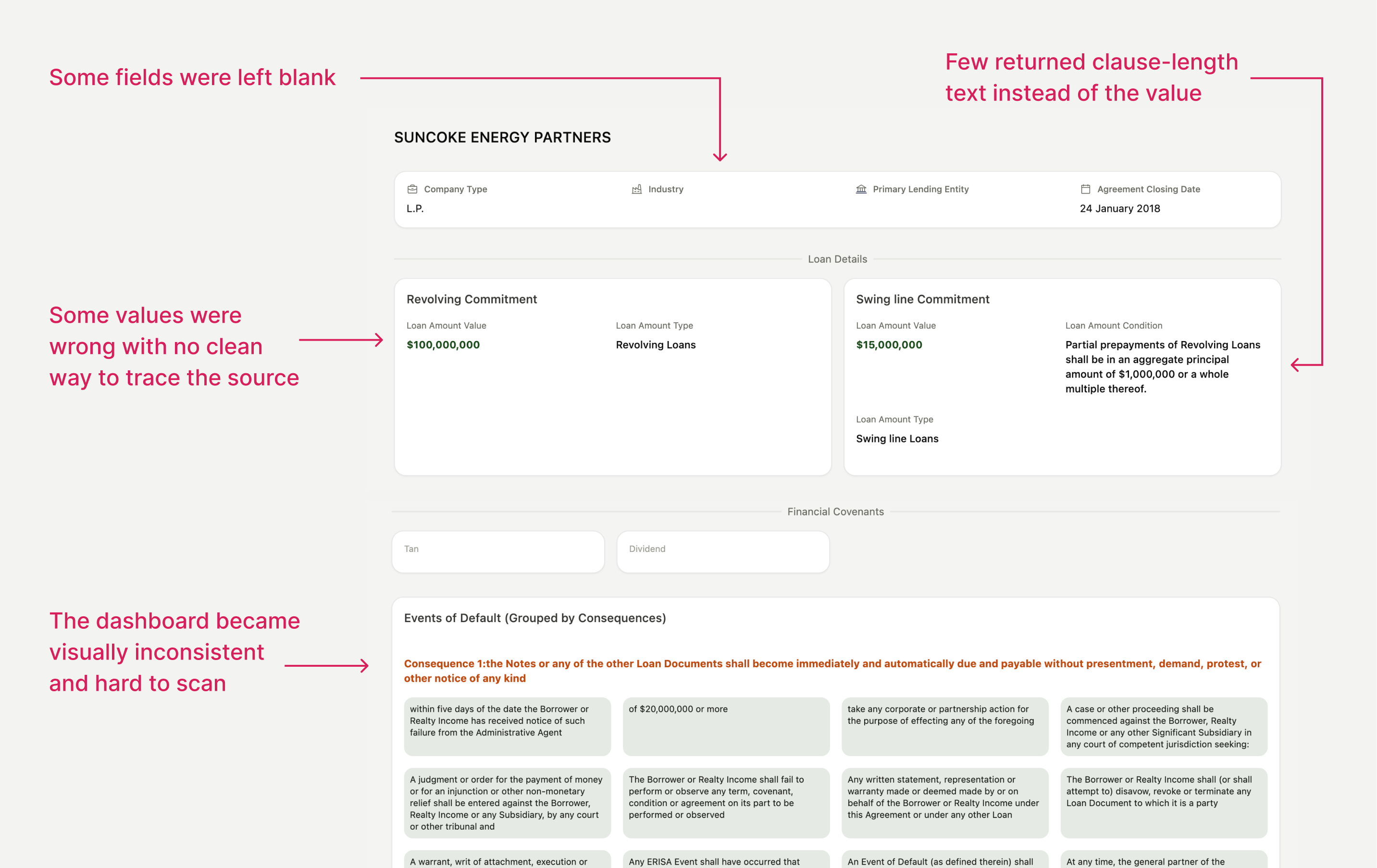
Task: Click the Partial prepayments loan condition text
Action: (x=1163, y=367)
